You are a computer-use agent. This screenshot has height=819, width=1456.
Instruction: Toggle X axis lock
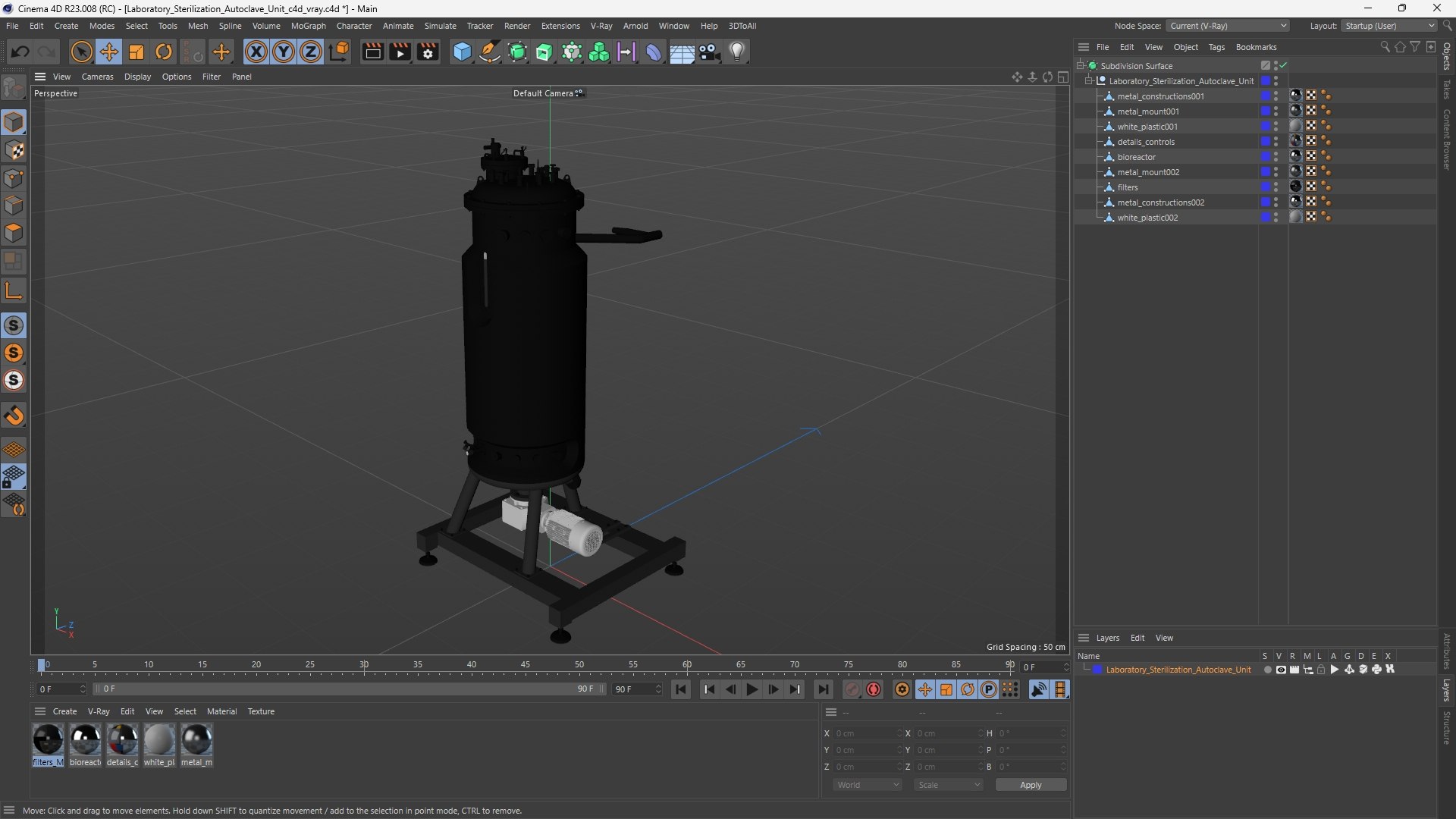click(256, 52)
